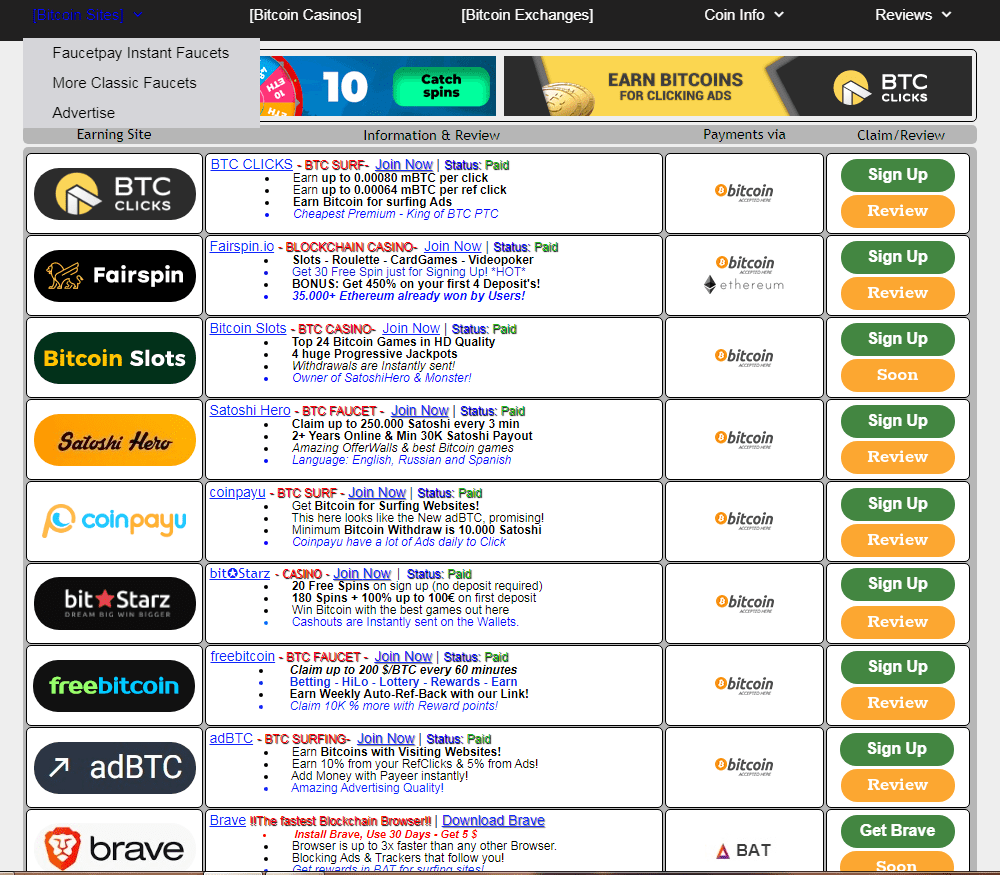This screenshot has width=1000, height=875.
Task: Click the ethereum payment icon in Fairspin row
Action: 744,284
